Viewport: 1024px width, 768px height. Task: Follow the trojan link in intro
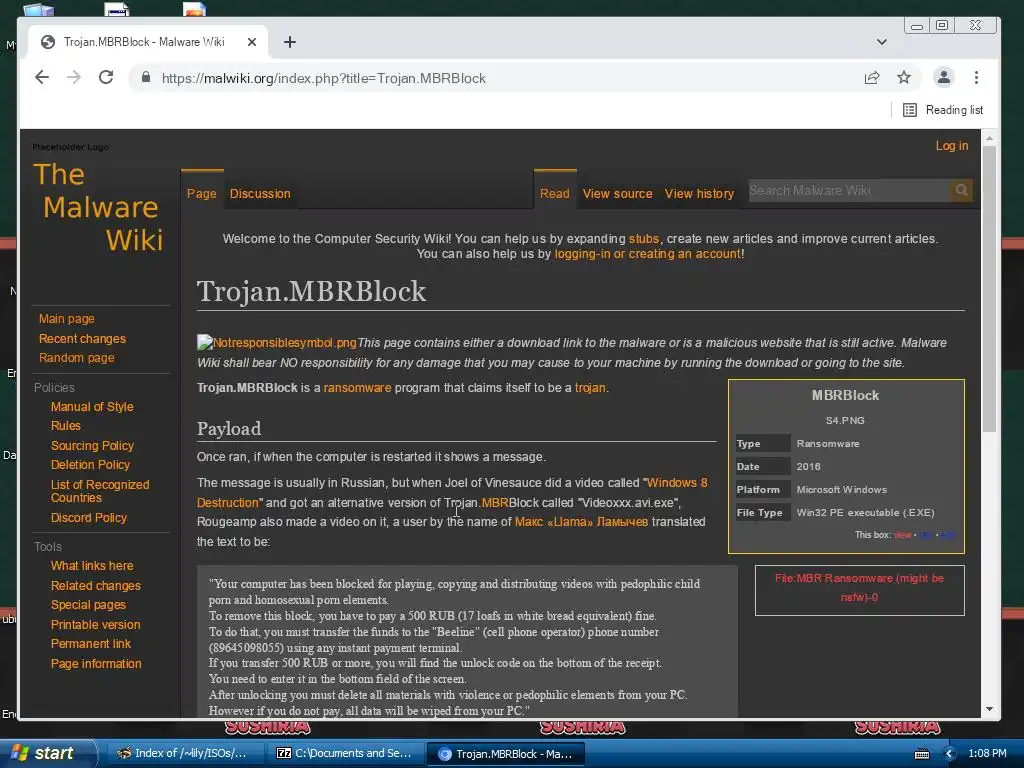tap(590, 388)
